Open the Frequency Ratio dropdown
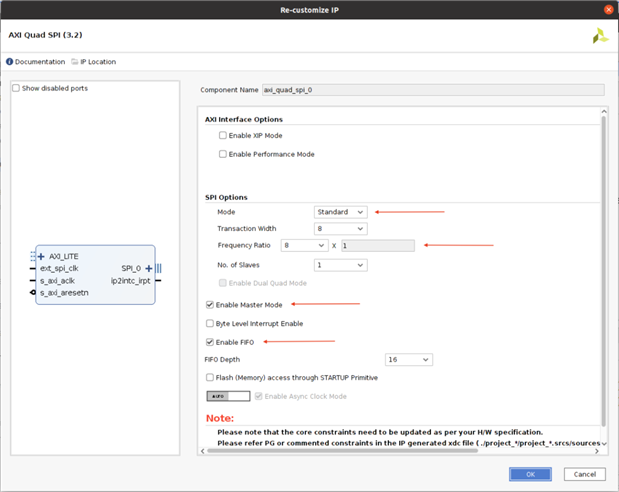Image resolution: width=619 pixels, height=492 pixels. point(305,245)
